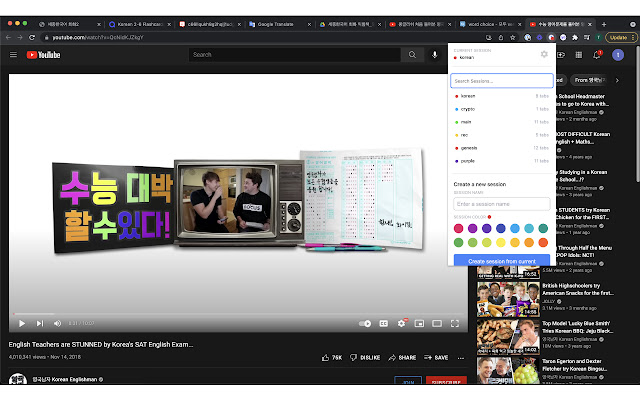Bookmark the page with the star icon
This screenshot has width=640, height=400.
(x=513, y=37)
